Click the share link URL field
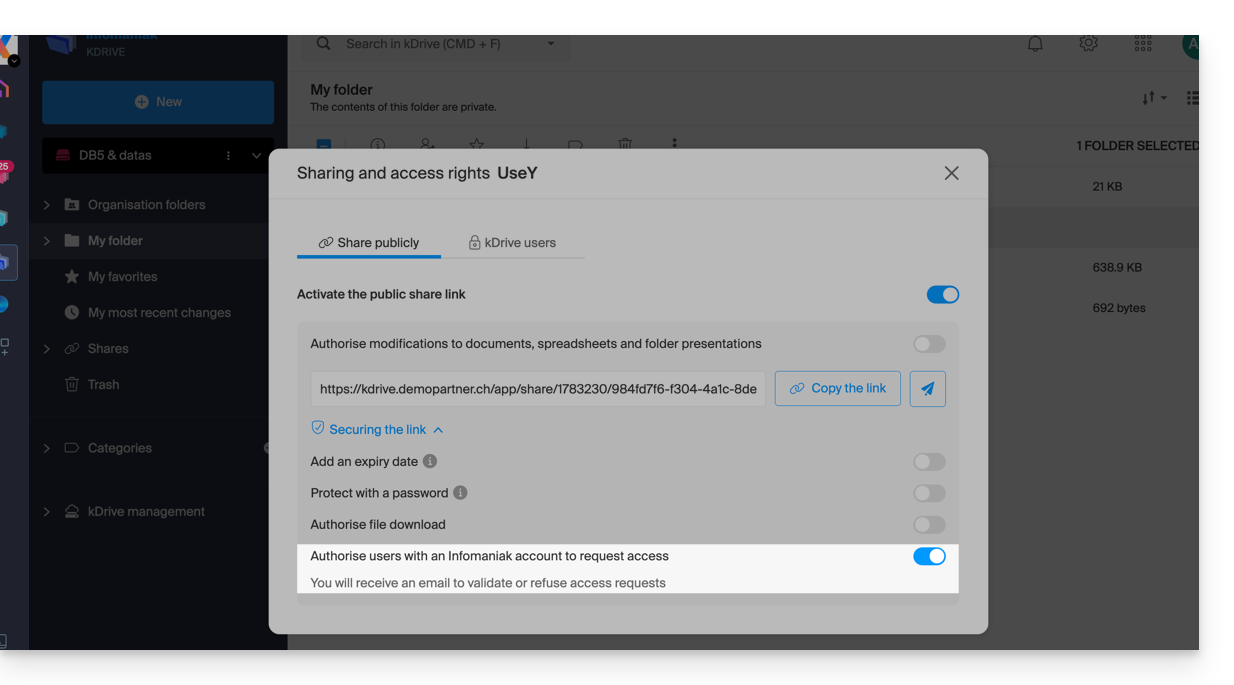Image resolution: width=1234 pixels, height=685 pixels. tap(538, 389)
